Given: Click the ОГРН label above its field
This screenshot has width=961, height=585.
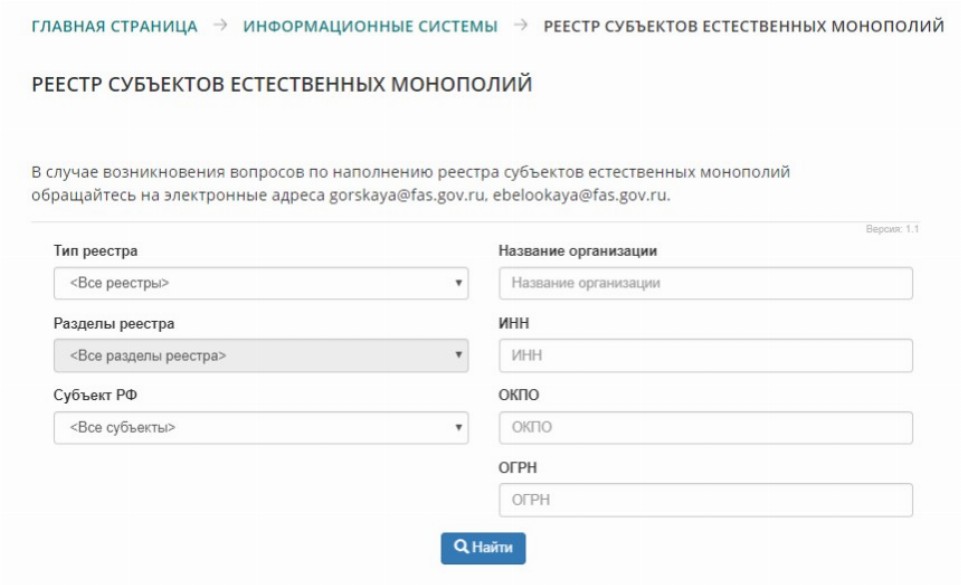Looking at the screenshot, I should [x=518, y=467].
